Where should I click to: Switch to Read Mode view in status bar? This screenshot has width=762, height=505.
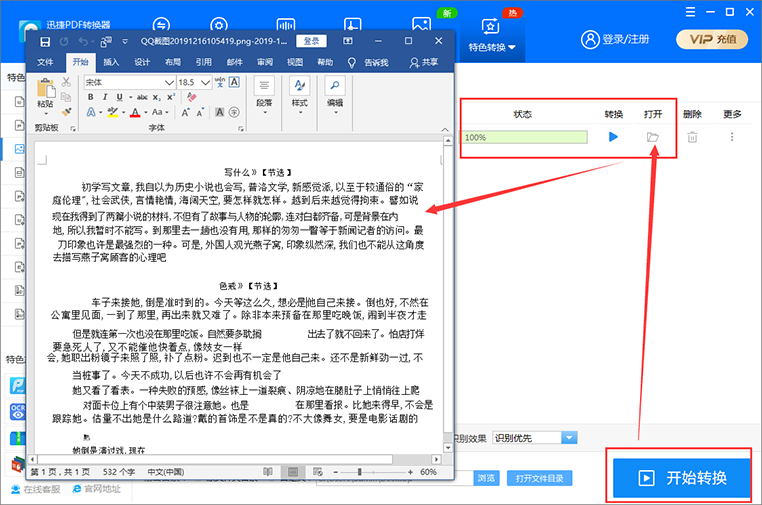coord(268,472)
